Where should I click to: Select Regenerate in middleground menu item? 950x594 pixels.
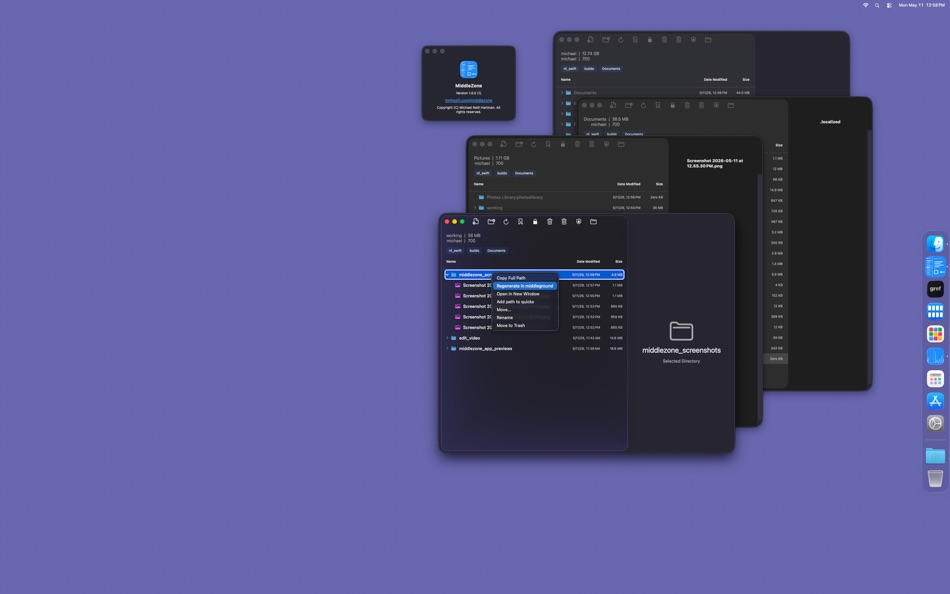click(x=525, y=285)
